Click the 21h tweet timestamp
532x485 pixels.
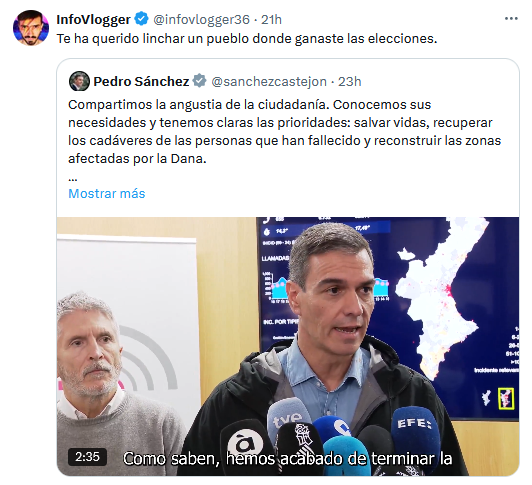click(x=271, y=19)
